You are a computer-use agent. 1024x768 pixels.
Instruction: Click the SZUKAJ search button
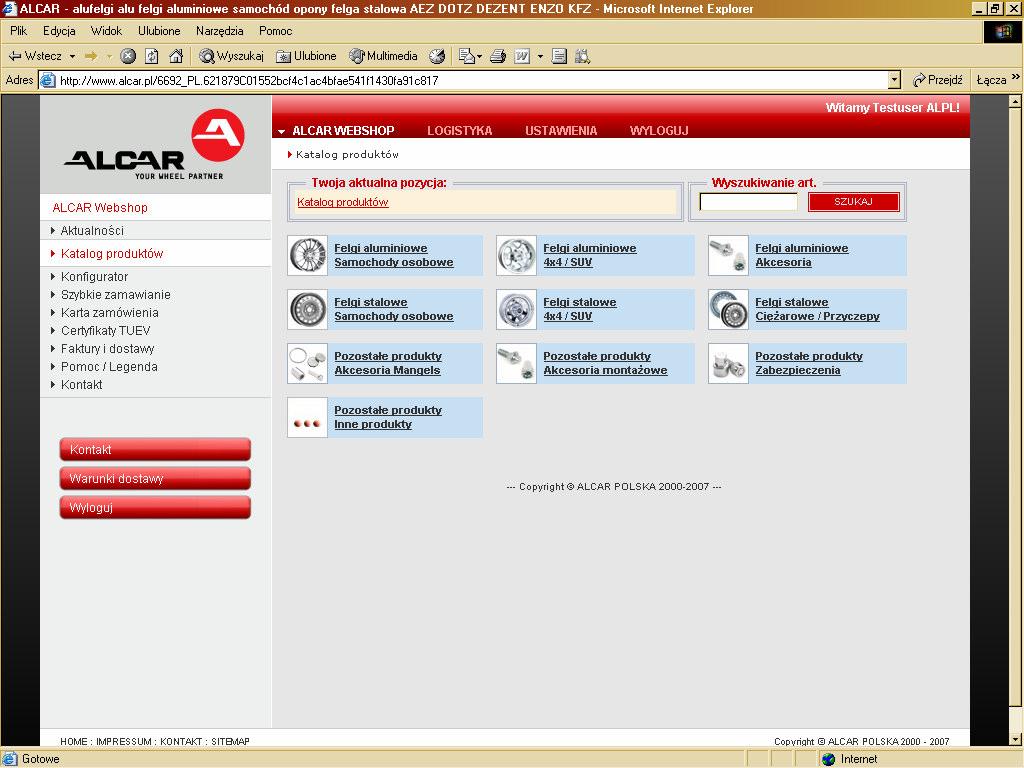854,202
